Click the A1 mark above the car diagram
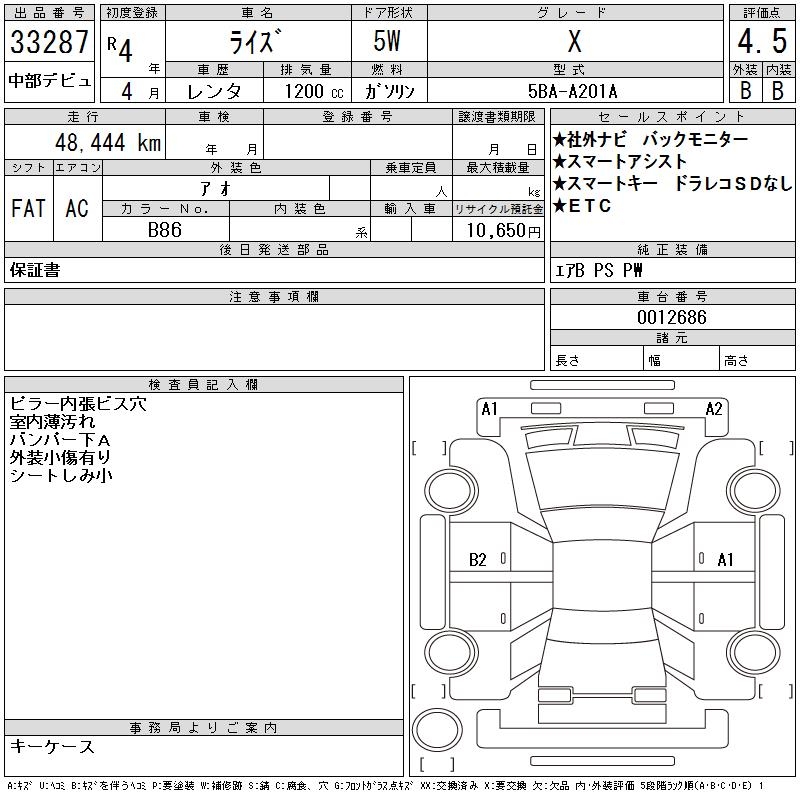Viewport: 800px width, 800px height. pos(489,408)
